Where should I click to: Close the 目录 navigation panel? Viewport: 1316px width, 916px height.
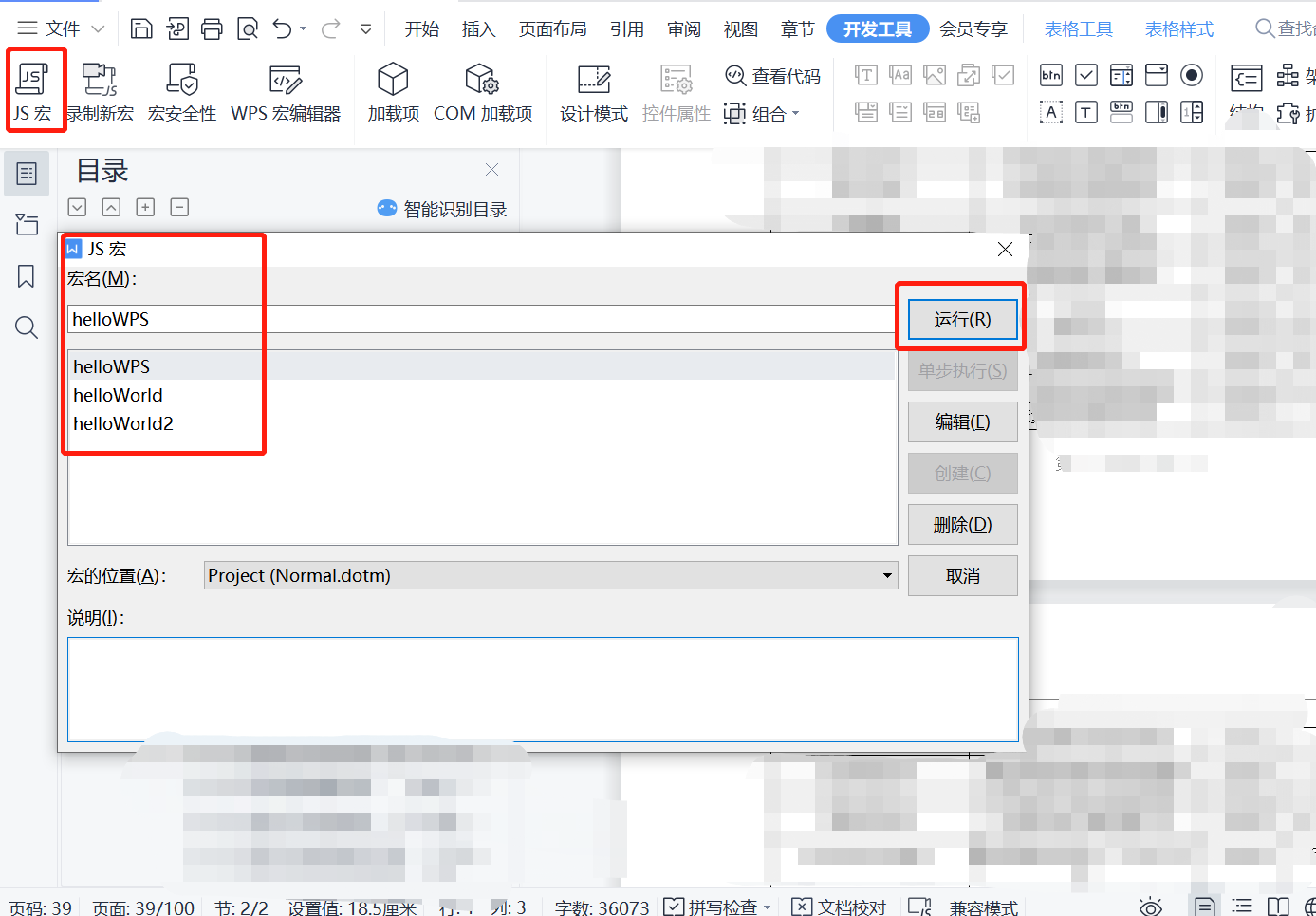coord(491,170)
